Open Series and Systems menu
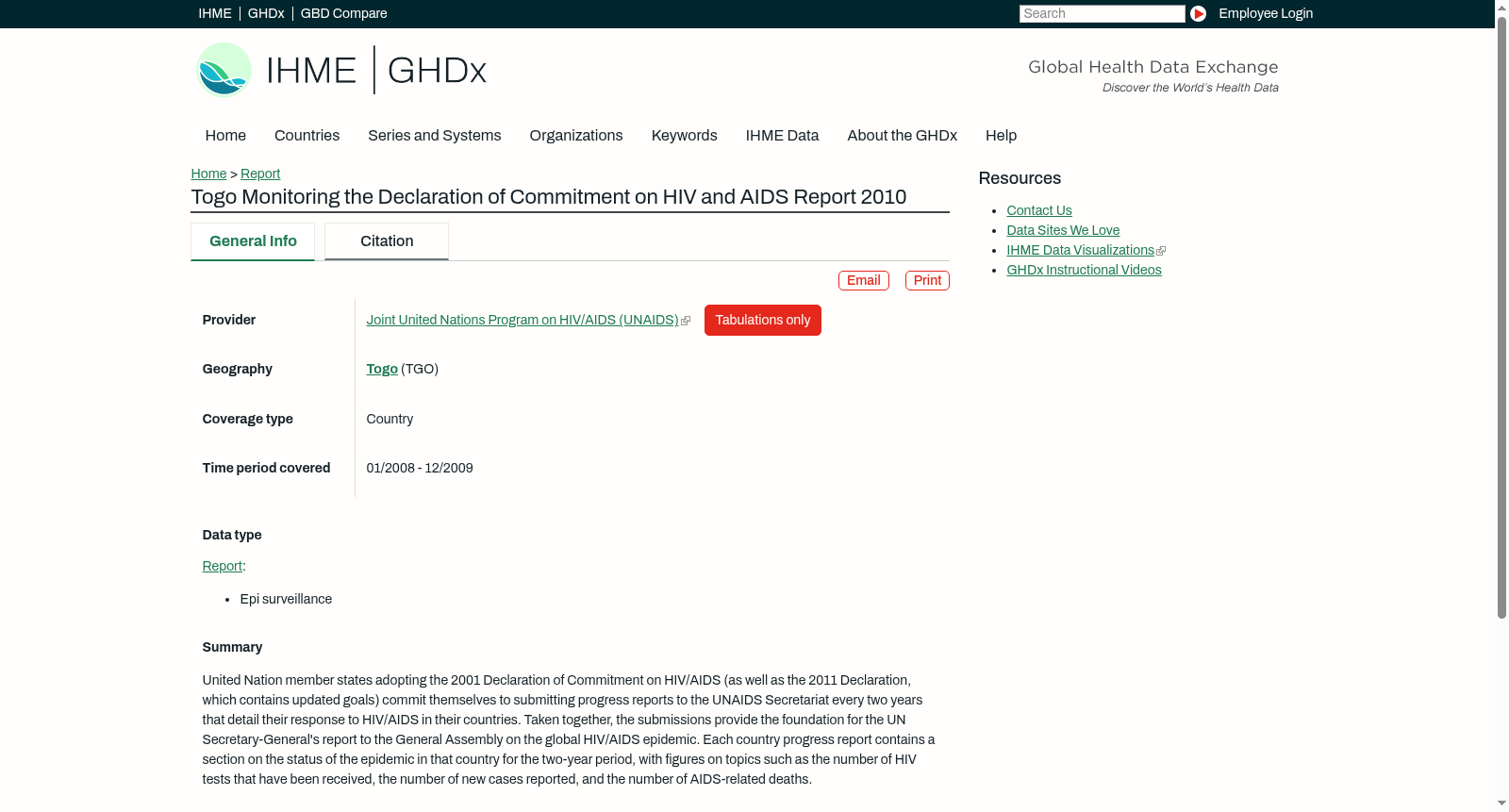This screenshot has width=1509, height=812. 435,136
